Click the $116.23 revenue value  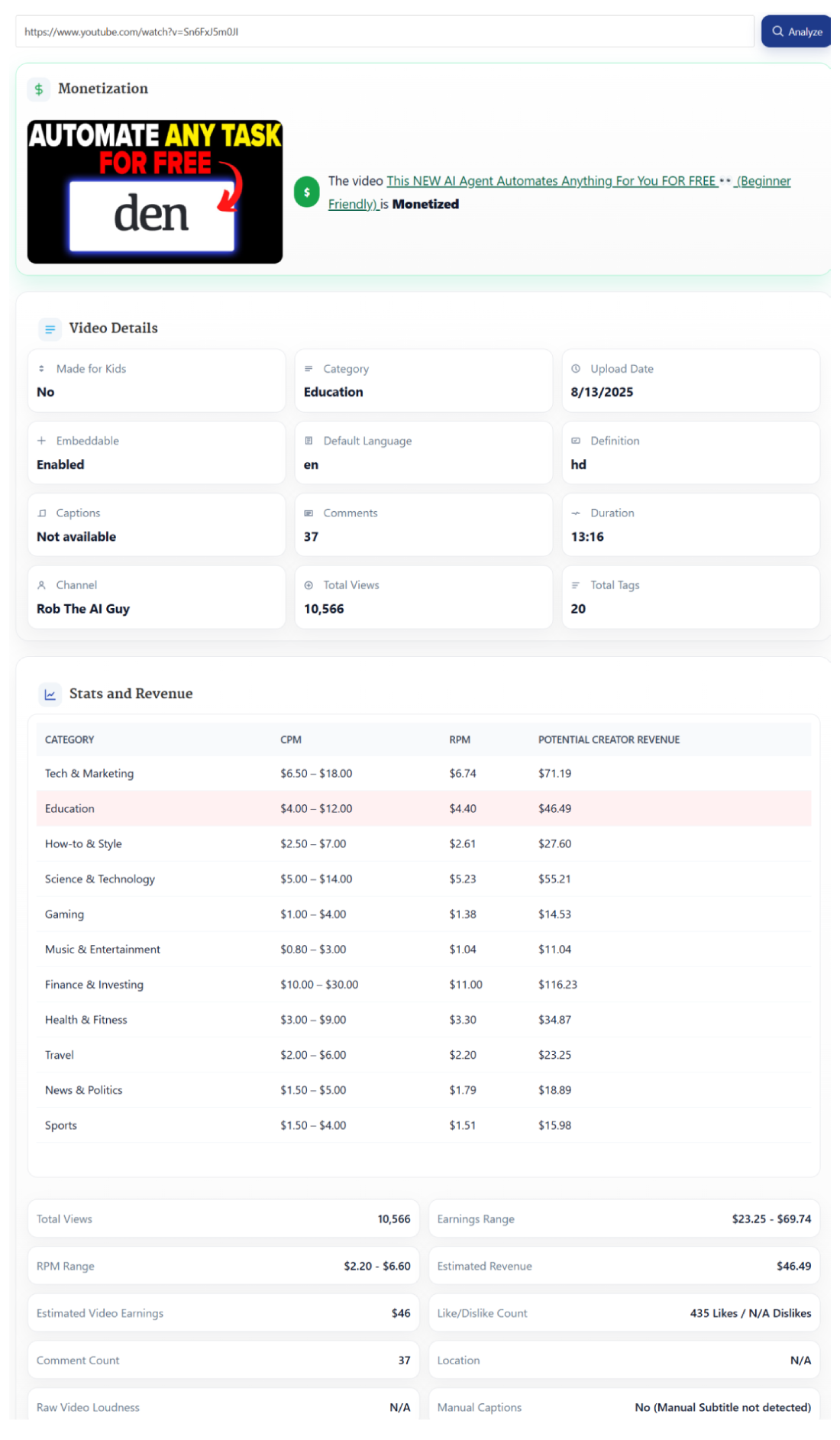(x=557, y=984)
